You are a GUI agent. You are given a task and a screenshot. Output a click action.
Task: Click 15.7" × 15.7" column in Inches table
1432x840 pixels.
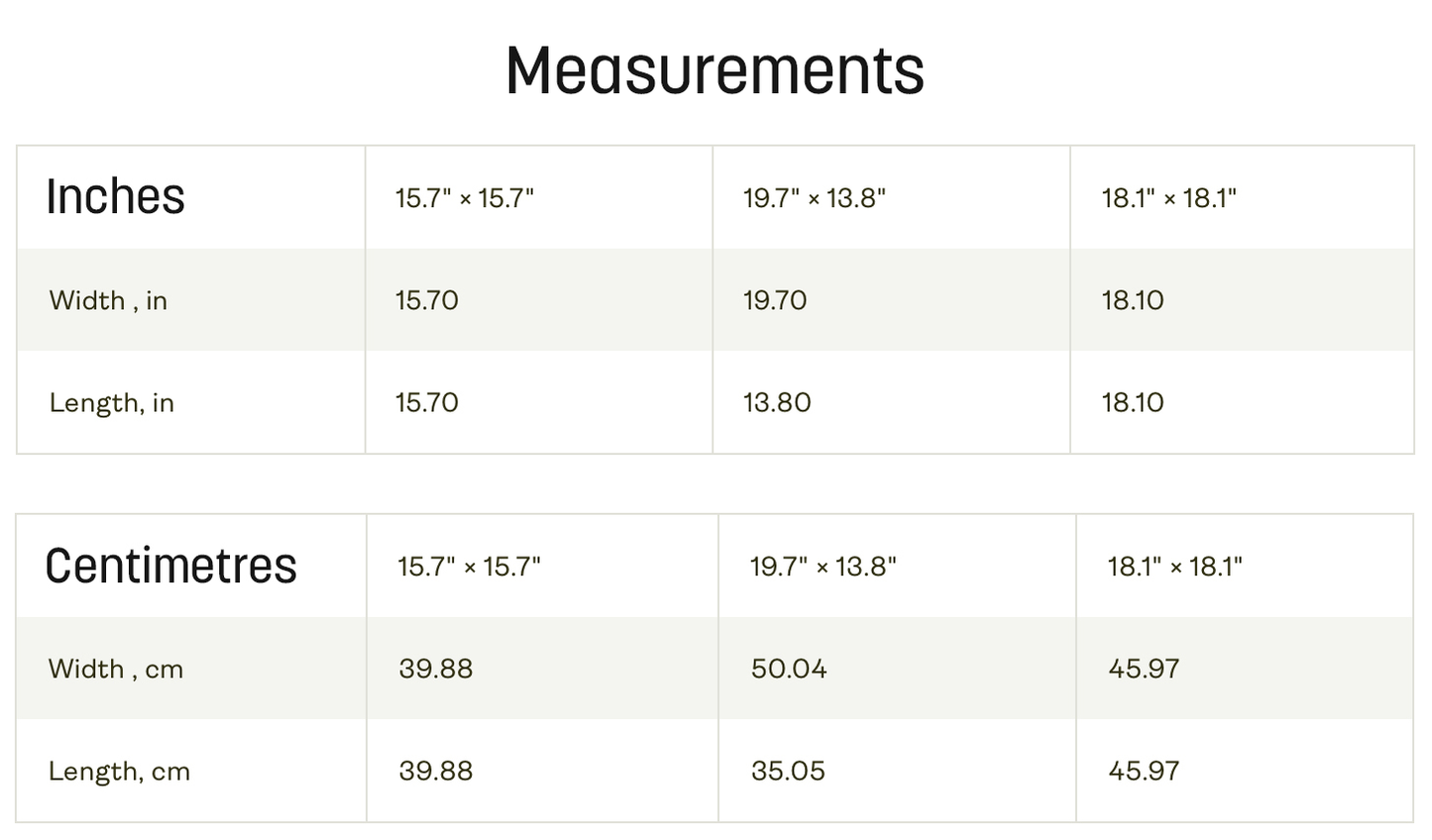[x=464, y=198]
